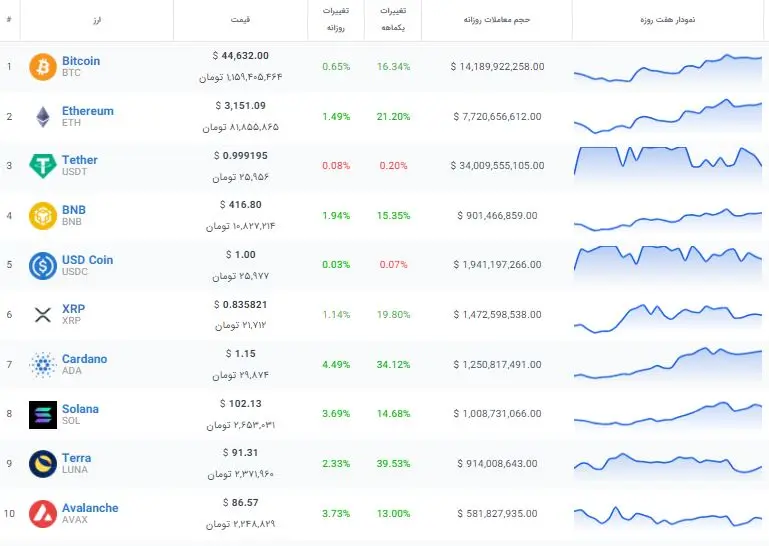
Task: Sort by تغییرات روزانه daily change header
Action: click(335, 20)
